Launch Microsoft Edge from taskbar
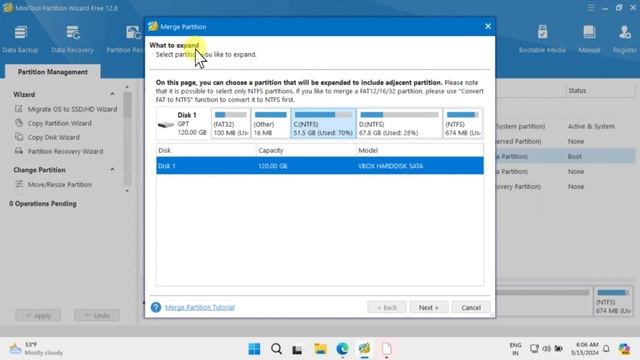This screenshot has width=640, height=360. tap(342, 349)
